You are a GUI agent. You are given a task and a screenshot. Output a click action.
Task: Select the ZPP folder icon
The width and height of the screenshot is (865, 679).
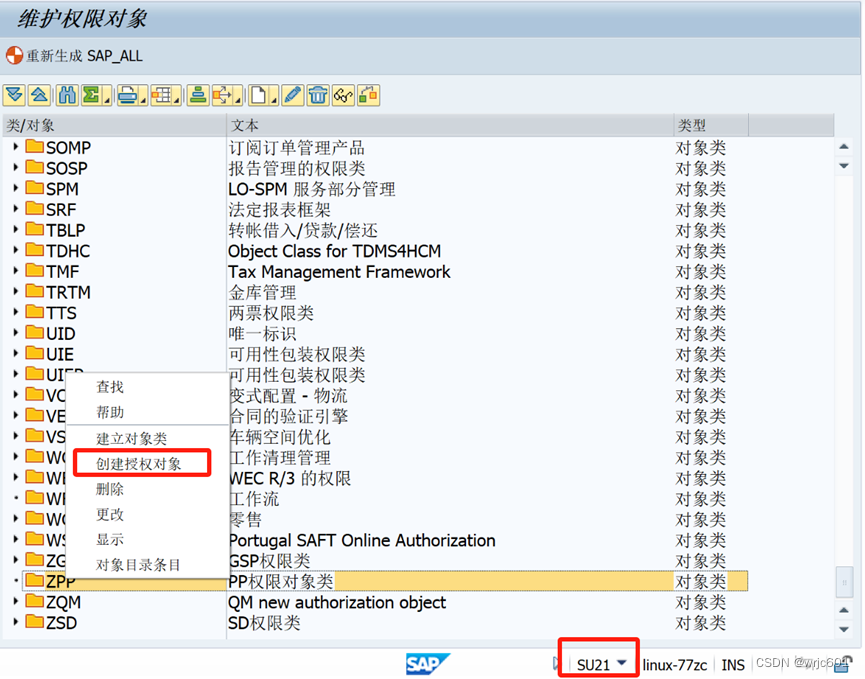point(35,580)
